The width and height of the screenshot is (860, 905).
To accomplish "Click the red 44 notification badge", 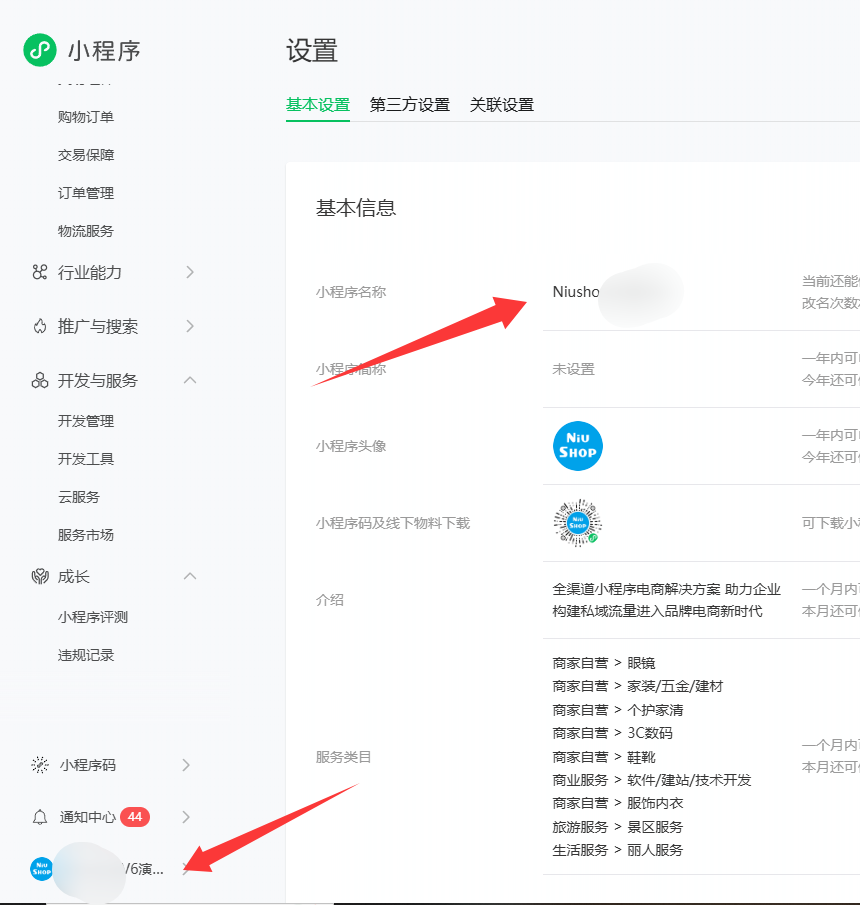I will 135,817.
